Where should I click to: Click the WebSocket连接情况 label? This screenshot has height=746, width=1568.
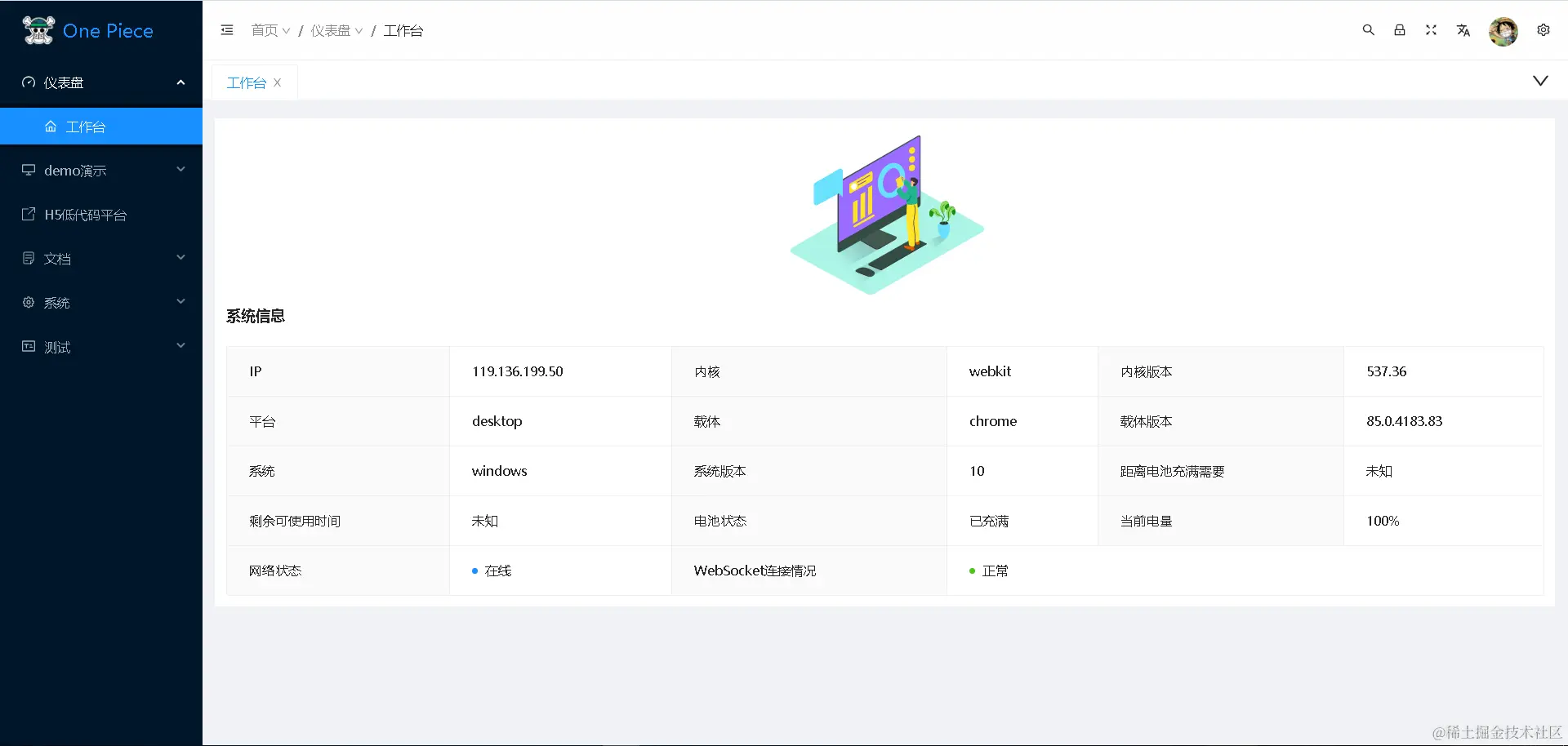pyautogui.click(x=755, y=571)
